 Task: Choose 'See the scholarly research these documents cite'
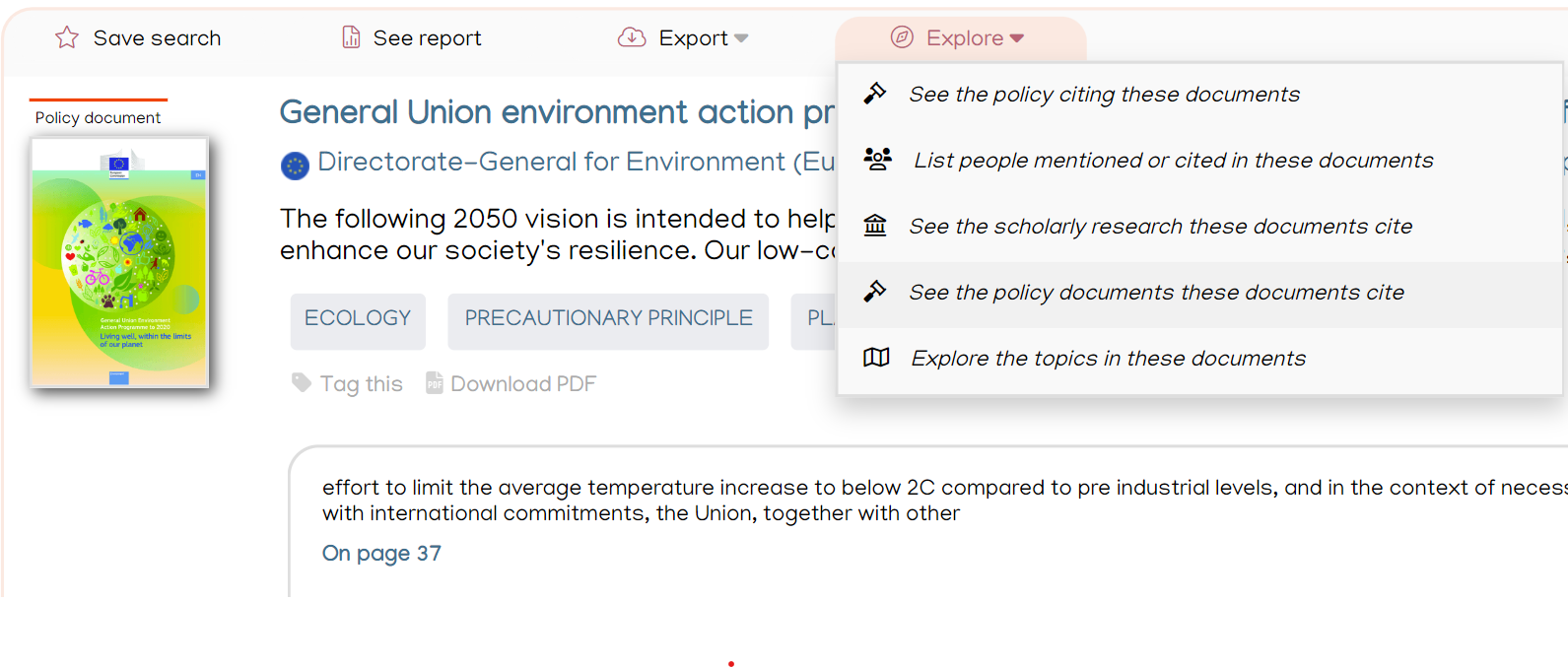[x=1162, y=226]
